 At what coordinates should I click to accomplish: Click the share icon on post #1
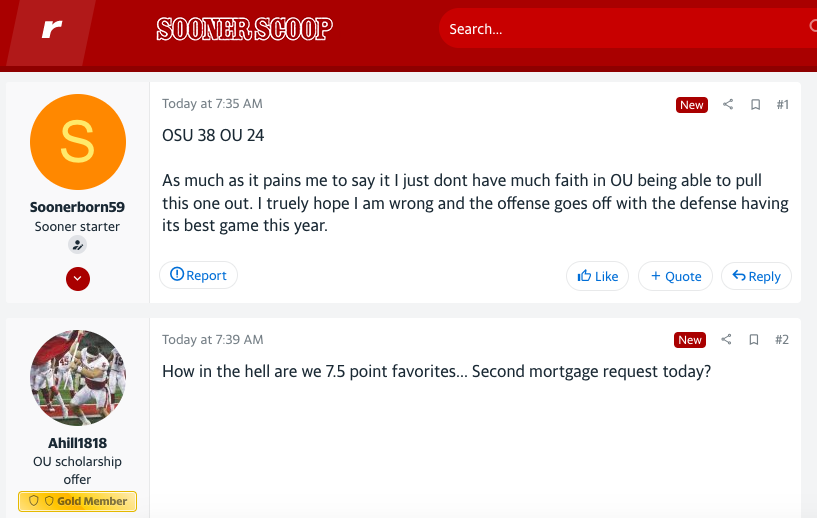728,104
